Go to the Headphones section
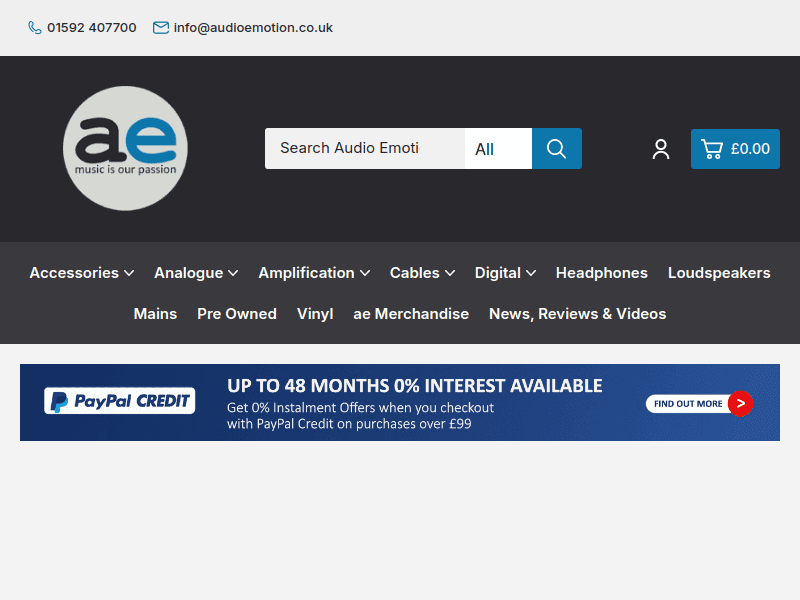Viewport: 800px width, 600px height. (601, 273)
